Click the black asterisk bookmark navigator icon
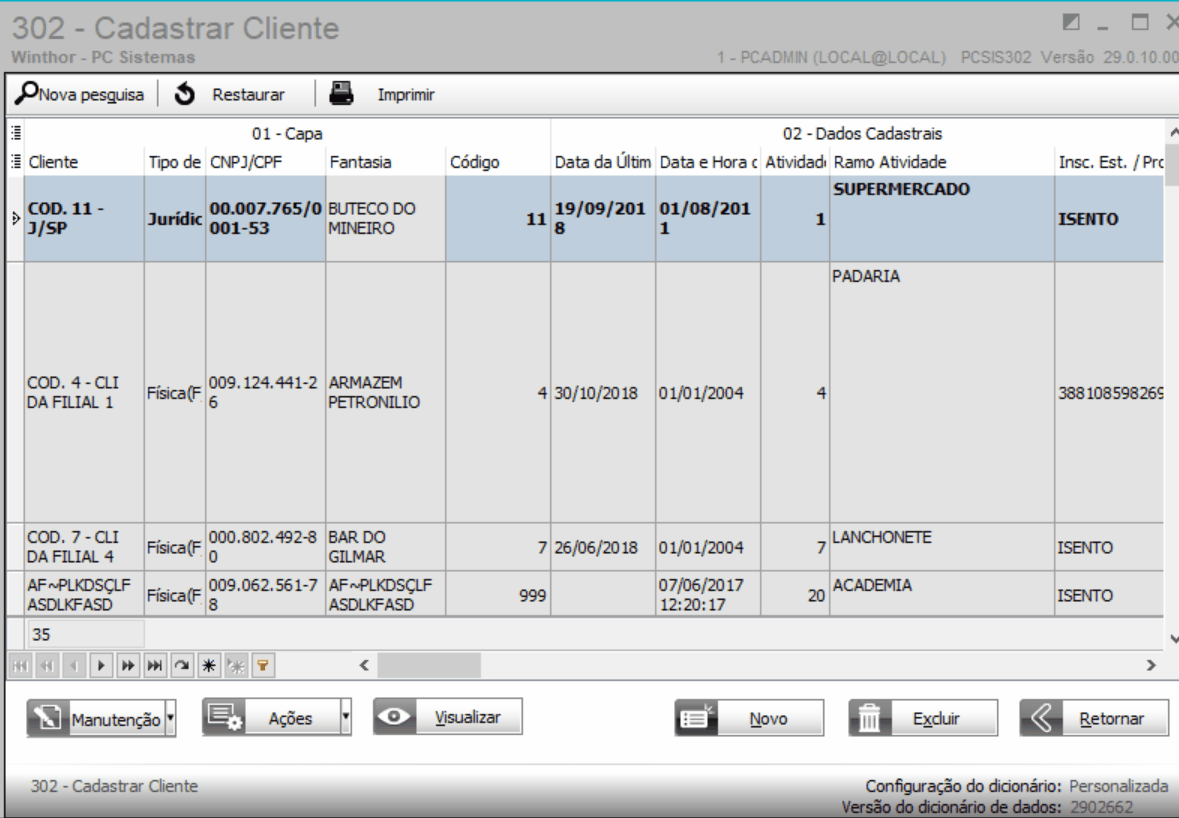1179x818 pixels. (x=209, y=665)
